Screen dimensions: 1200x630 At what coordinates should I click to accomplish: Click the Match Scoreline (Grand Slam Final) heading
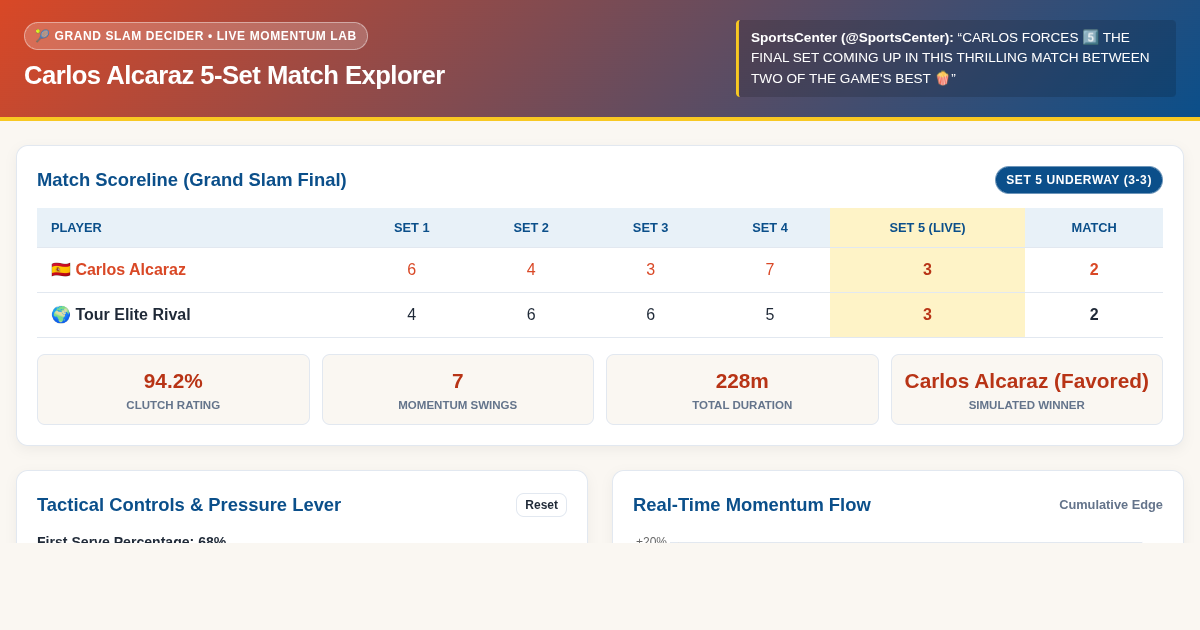(192, 180)
